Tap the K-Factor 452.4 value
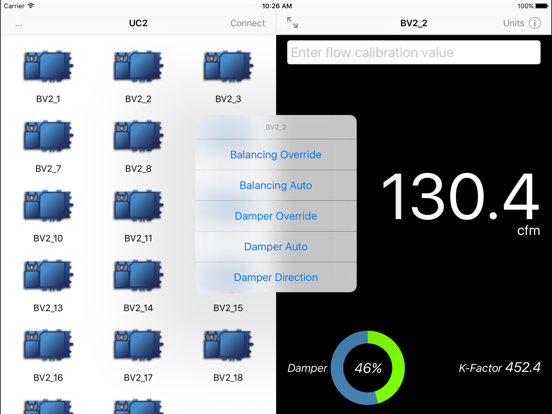 coord(499,368)
